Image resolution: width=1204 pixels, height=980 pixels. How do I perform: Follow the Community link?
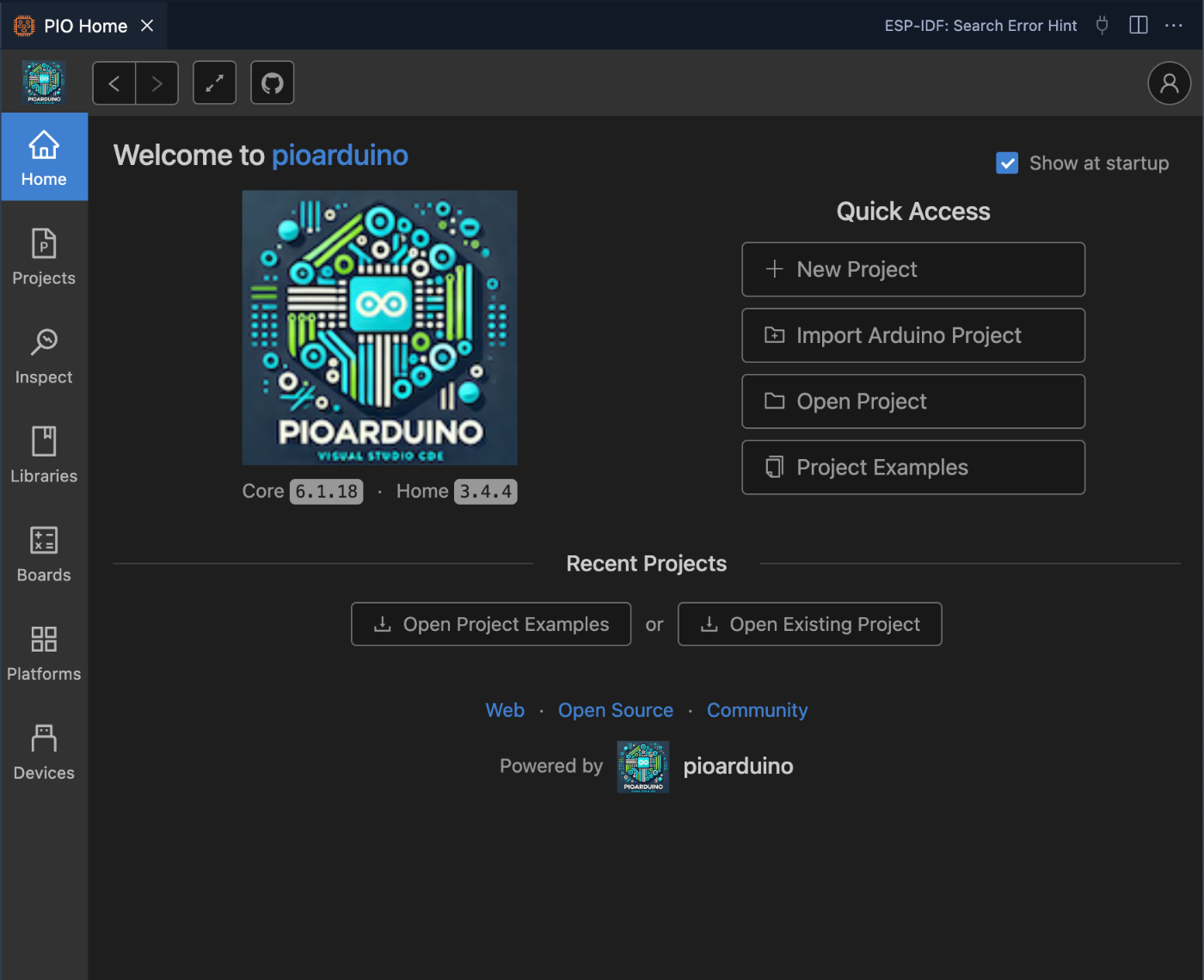tap(757, 710)
